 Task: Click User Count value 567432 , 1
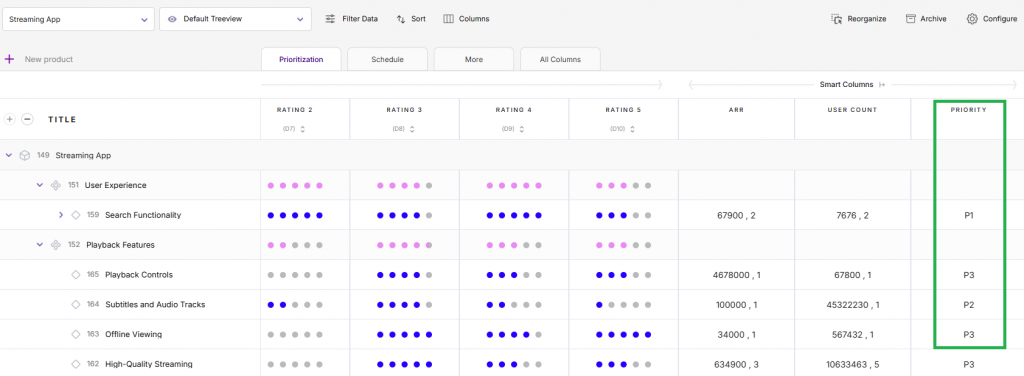(x=852, y=334)
